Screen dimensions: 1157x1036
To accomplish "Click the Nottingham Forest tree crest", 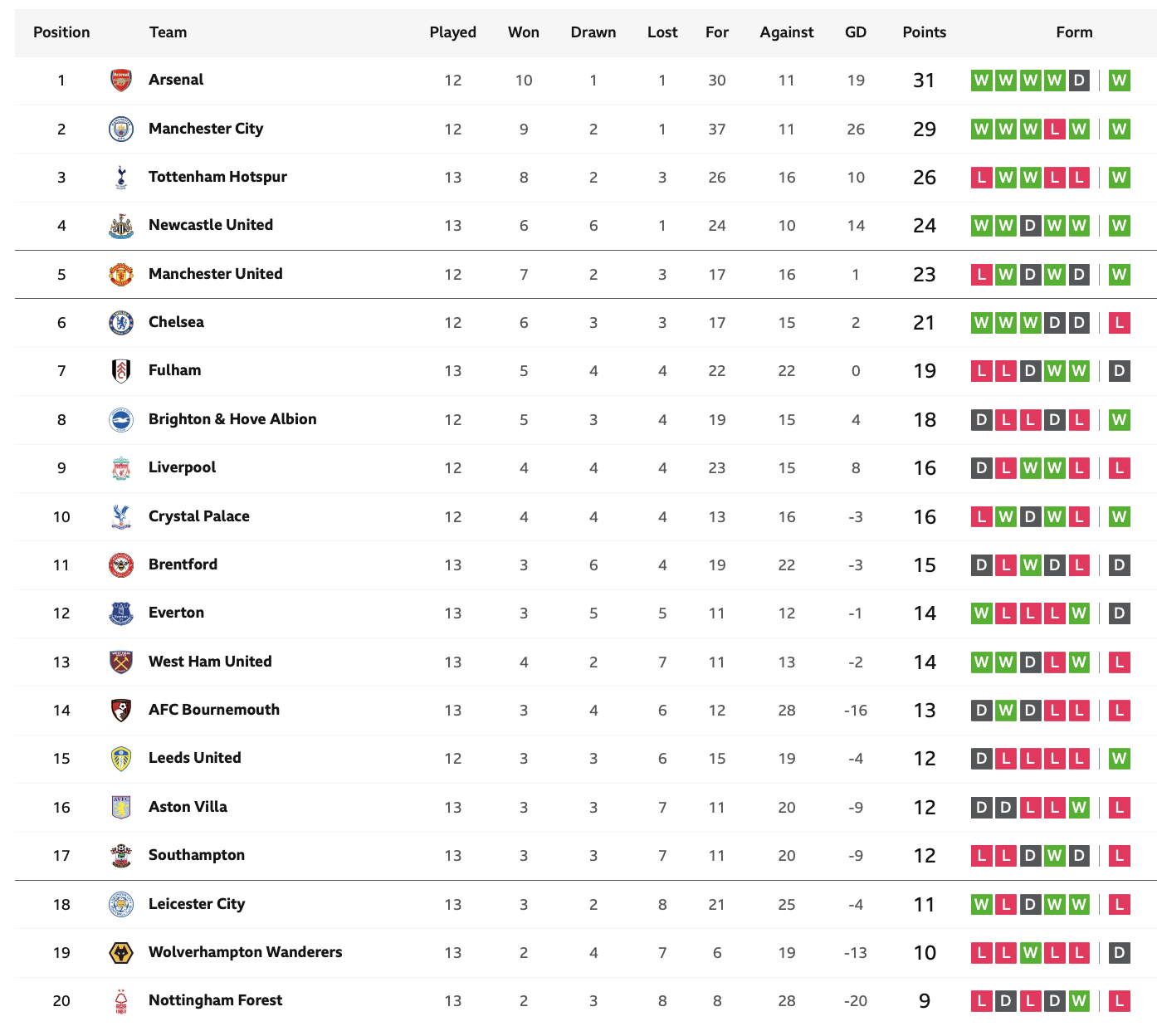I will 121,1001.
